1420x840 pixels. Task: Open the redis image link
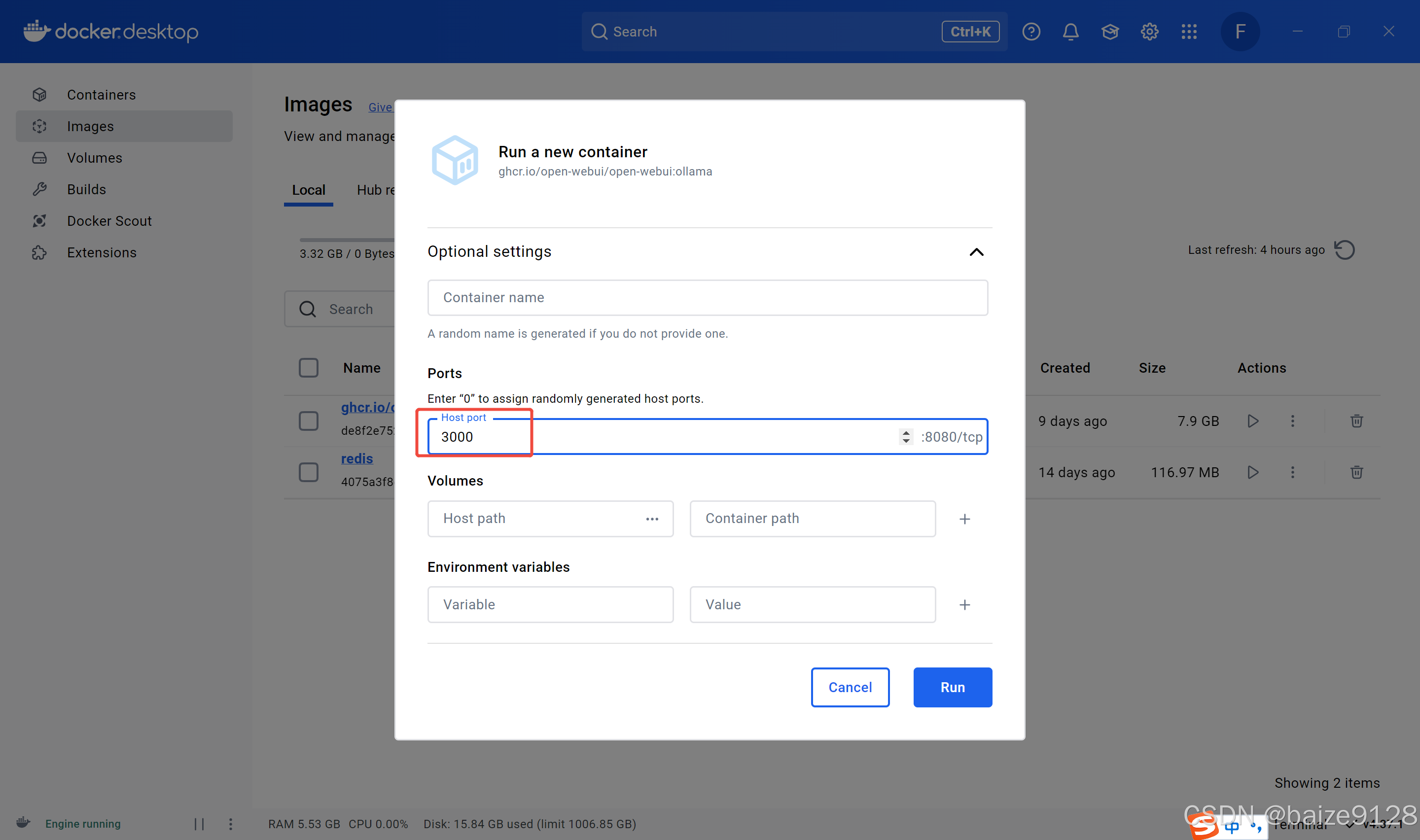(x=356, y=458)
